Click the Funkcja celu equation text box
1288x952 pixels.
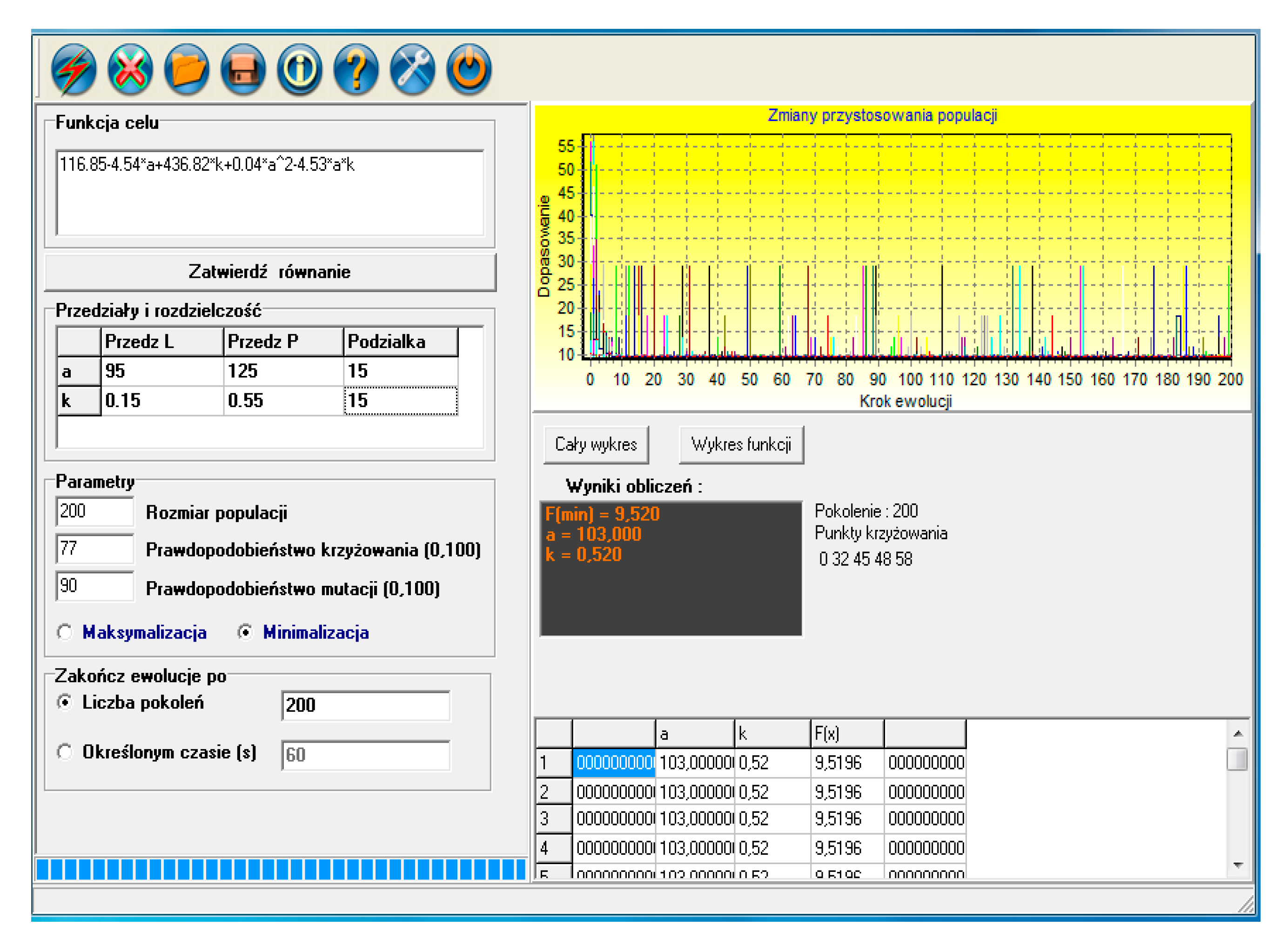pos(270,193)
